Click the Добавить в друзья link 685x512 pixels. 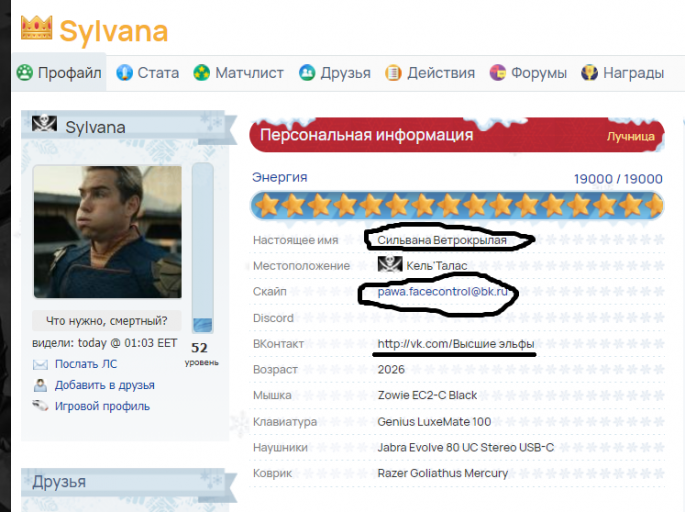(104, 385)
